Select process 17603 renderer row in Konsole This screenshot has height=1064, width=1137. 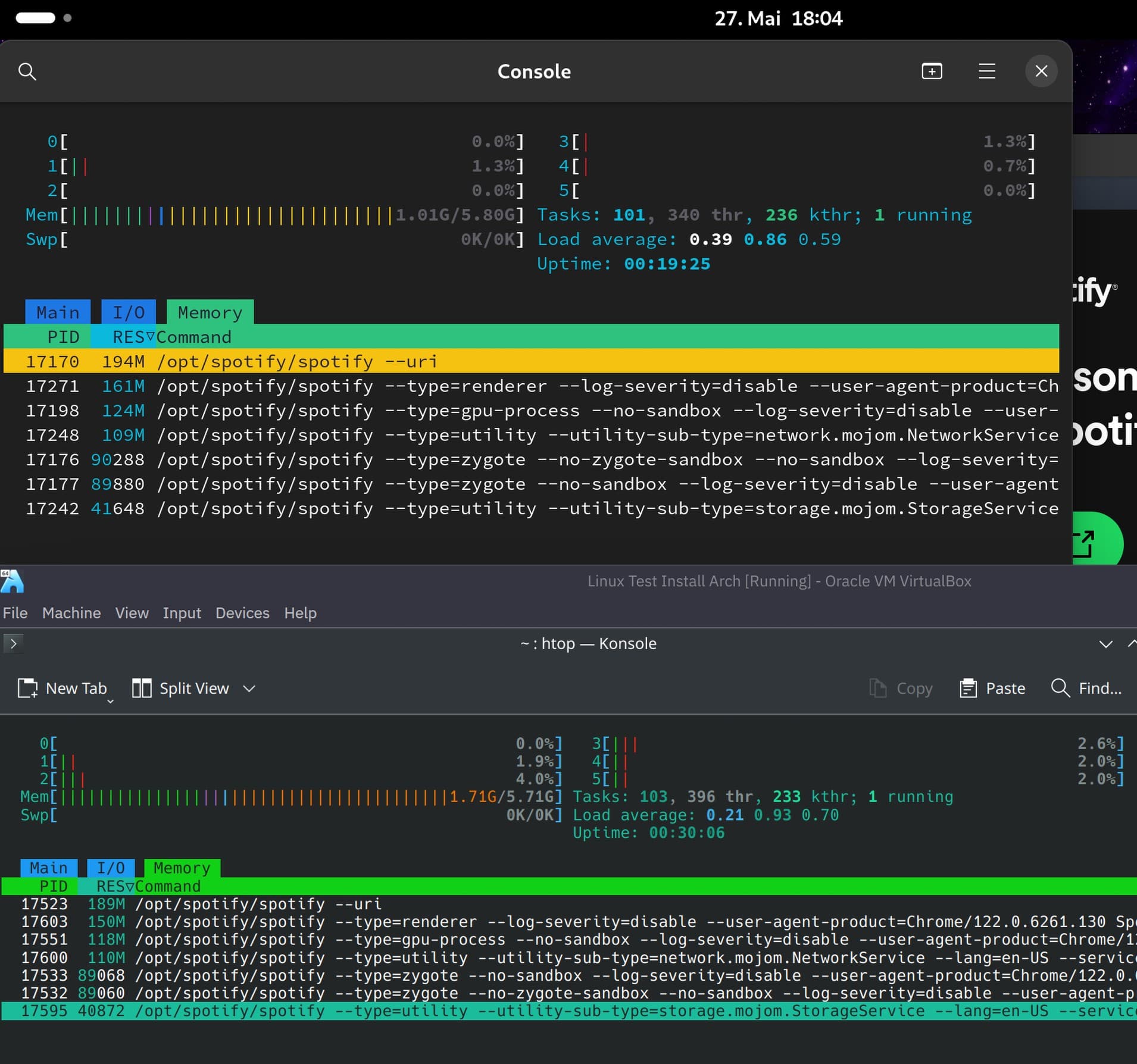coord(569,922)
